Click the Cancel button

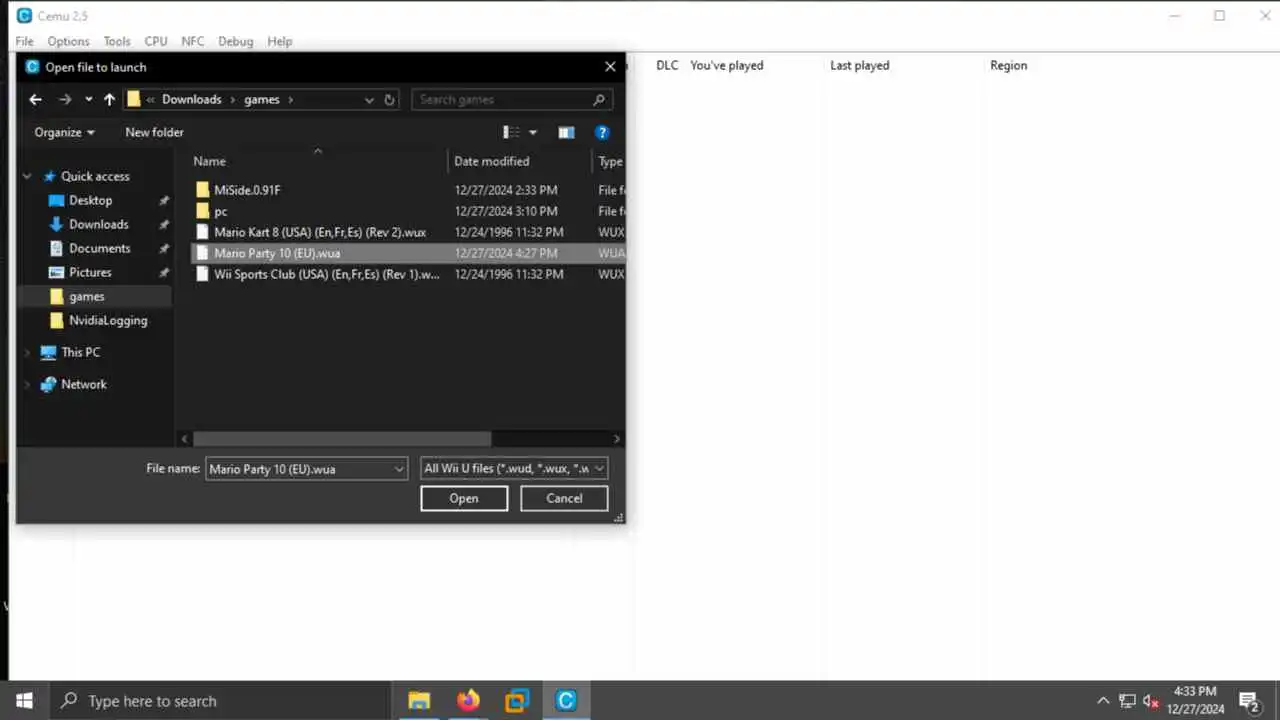point(564,498)
